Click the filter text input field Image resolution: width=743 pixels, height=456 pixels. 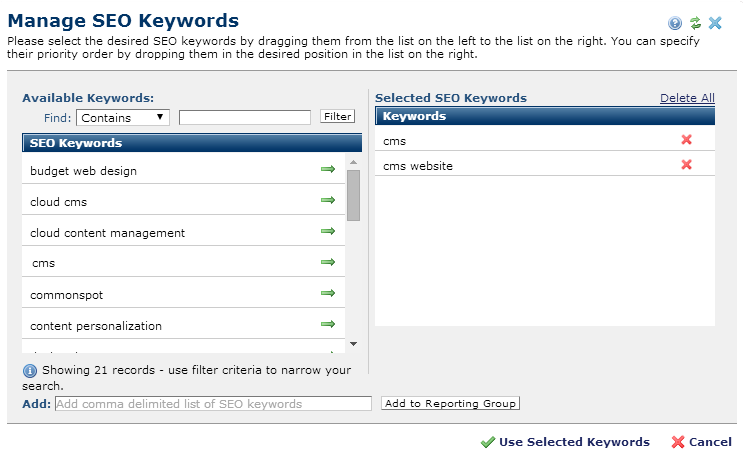click(x=245, y=118)
